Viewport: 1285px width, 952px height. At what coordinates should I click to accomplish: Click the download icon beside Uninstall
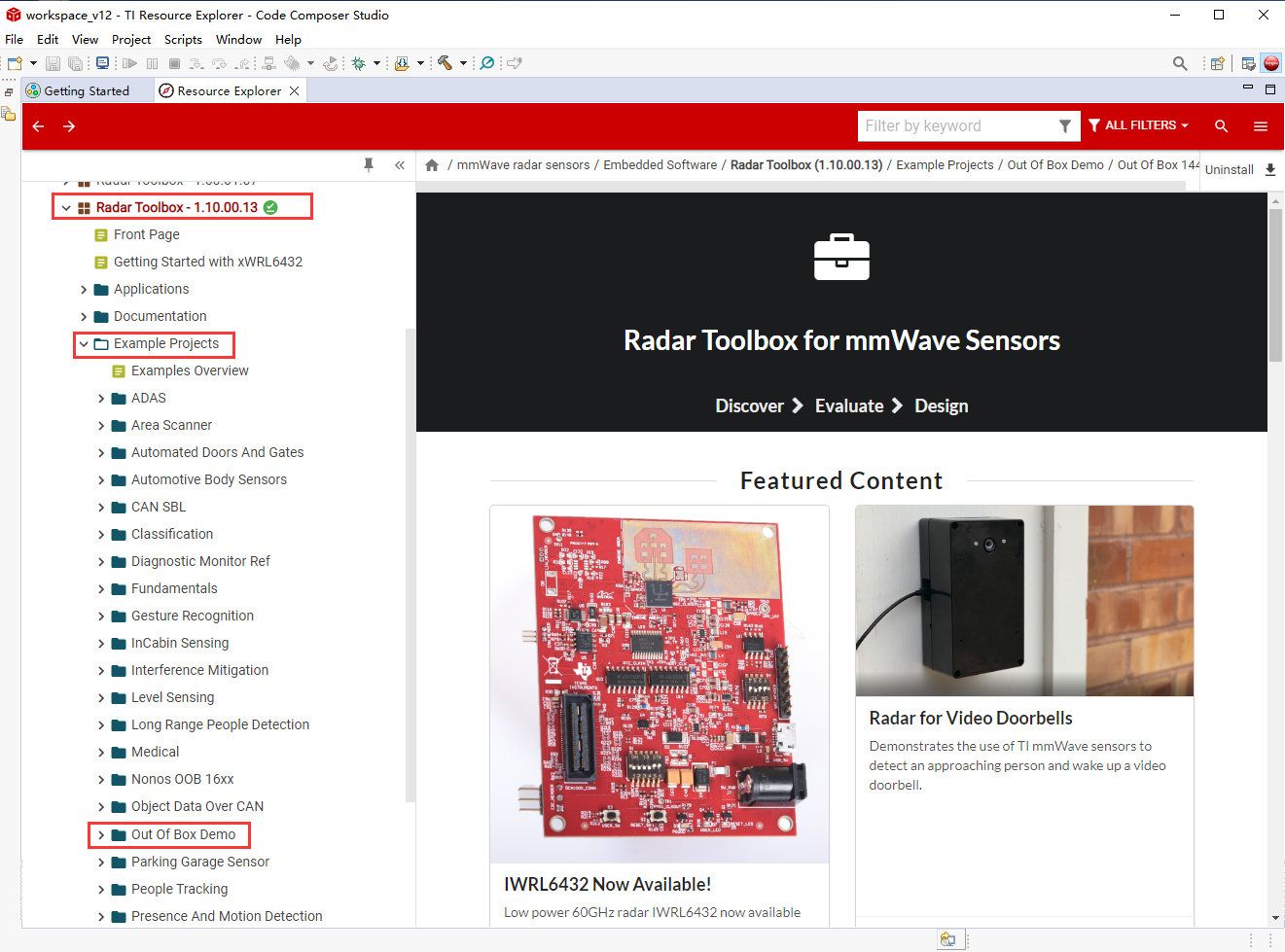[x=1270, y=169]
